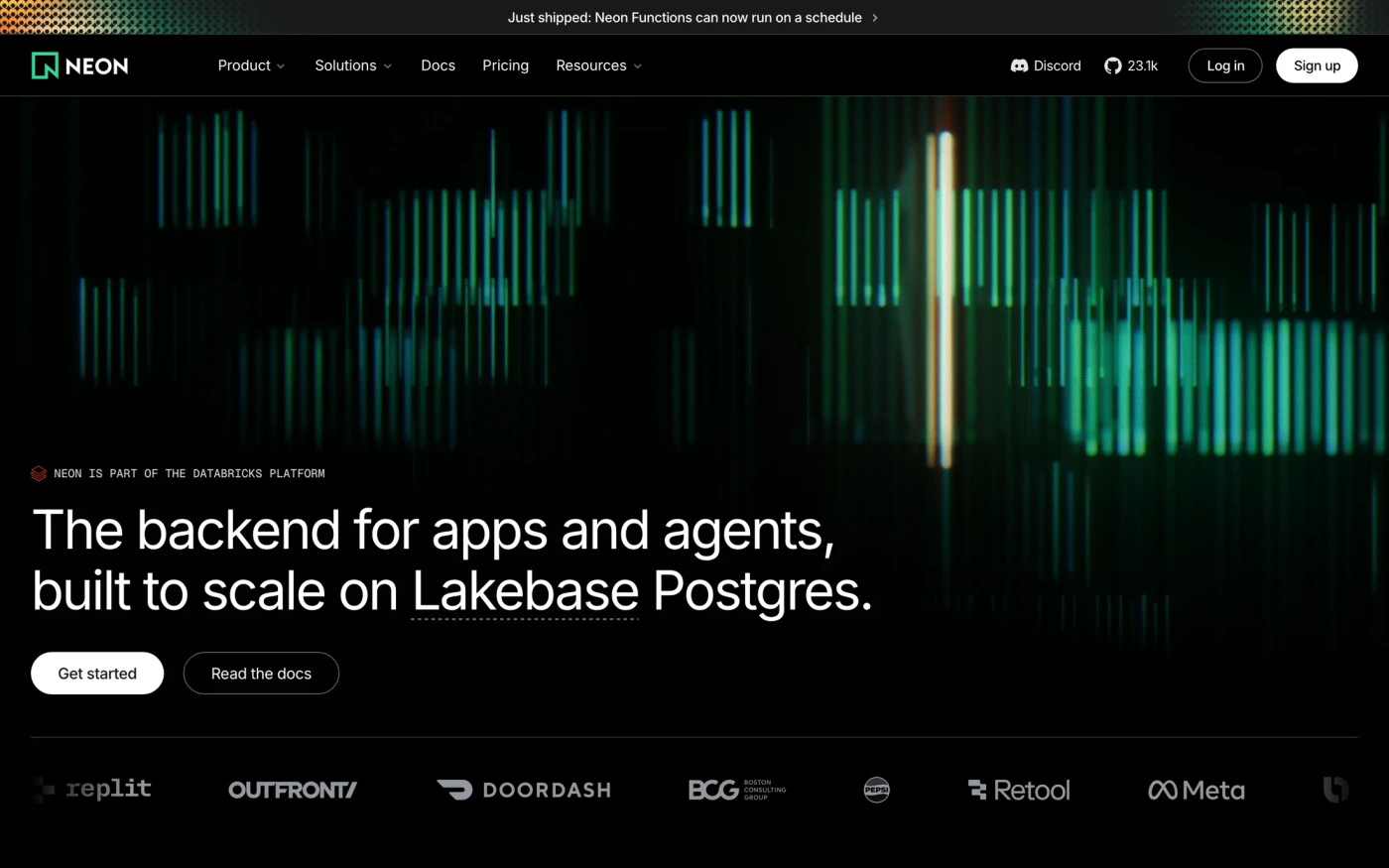This screenshot has height=868, width=1389.
Task: Click the Replit customer logo
Action: 92,790
